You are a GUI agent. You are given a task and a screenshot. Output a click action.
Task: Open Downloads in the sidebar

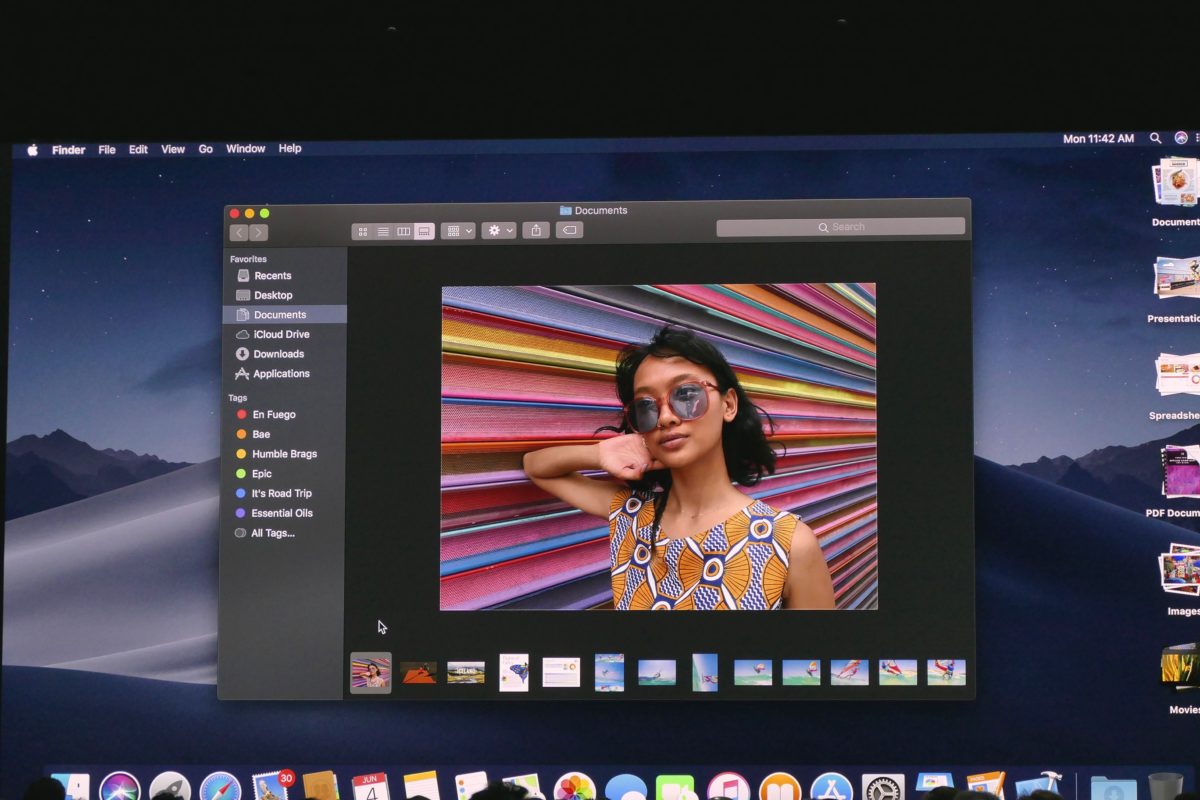[285, 354]
